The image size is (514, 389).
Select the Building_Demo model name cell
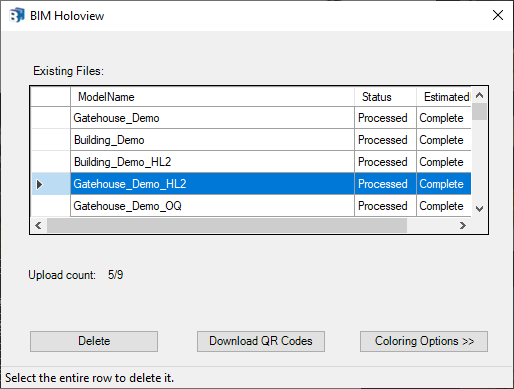click(212, 140)
